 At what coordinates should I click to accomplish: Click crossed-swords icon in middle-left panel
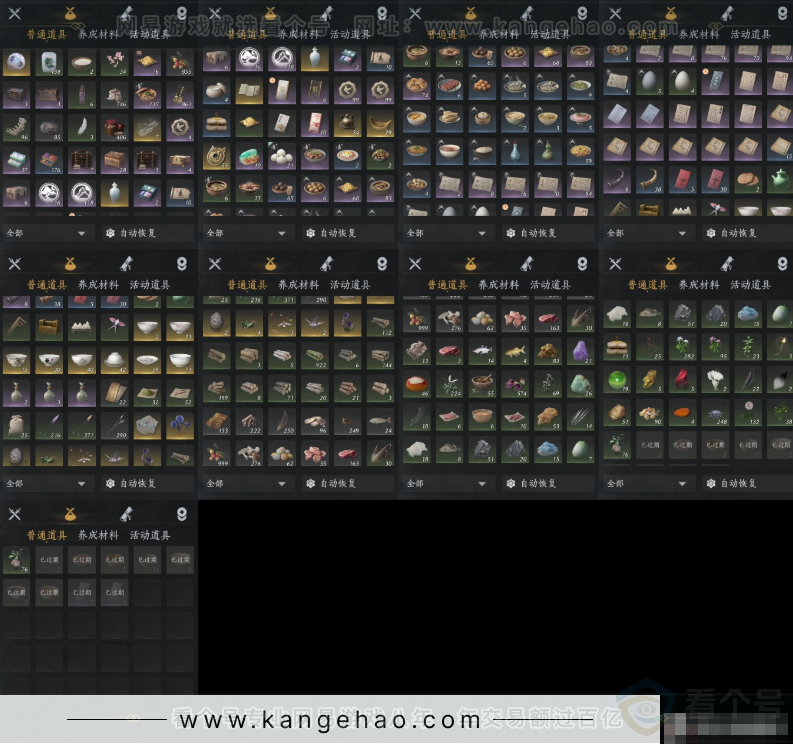15,264
